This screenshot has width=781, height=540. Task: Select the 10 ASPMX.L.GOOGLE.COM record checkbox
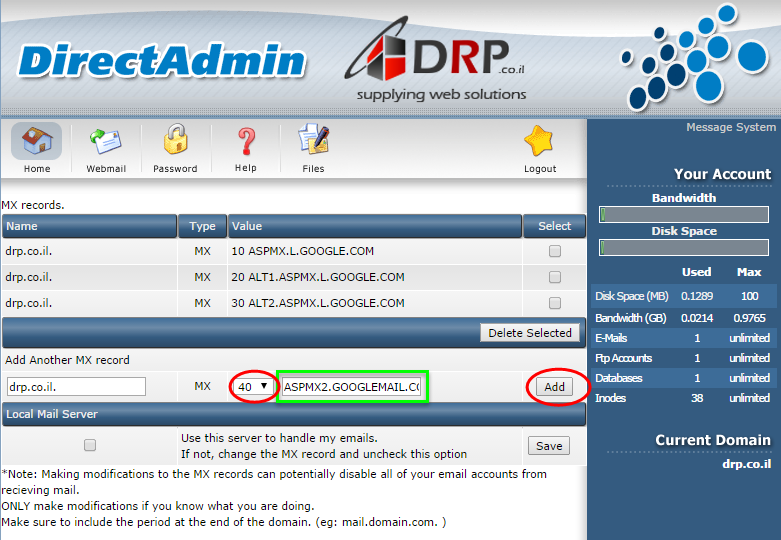[555, 252]
